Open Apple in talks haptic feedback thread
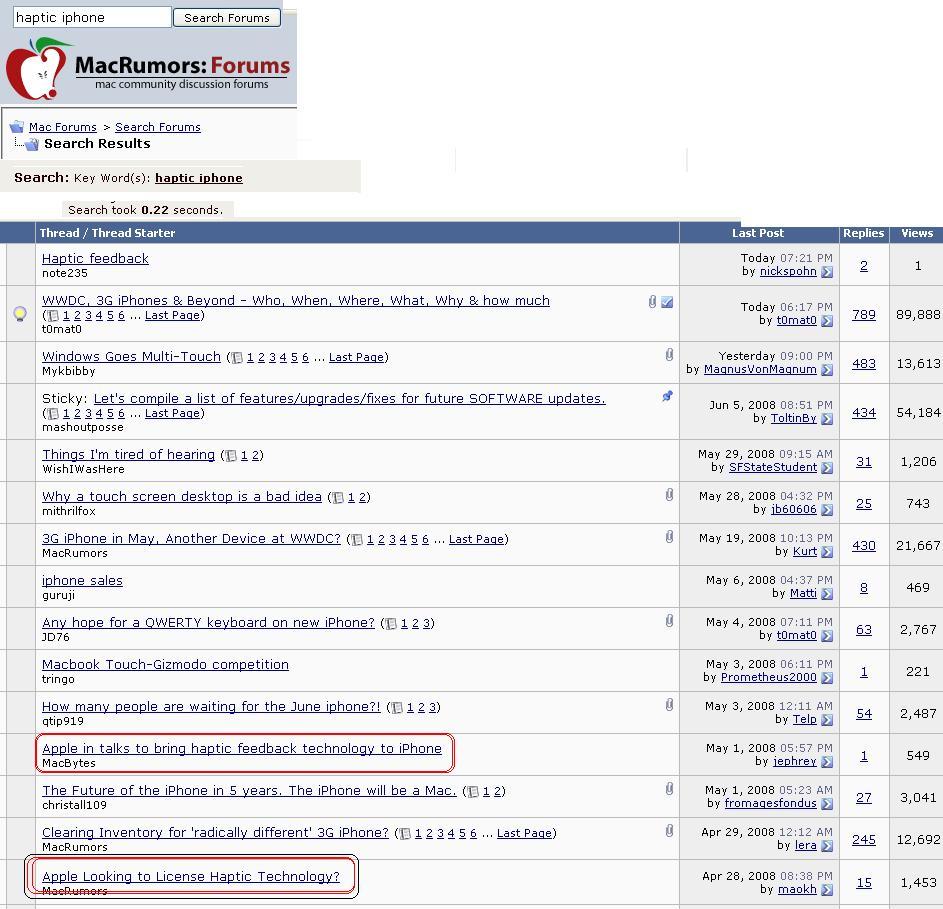The image size is (943, 909). coord(242,748)
